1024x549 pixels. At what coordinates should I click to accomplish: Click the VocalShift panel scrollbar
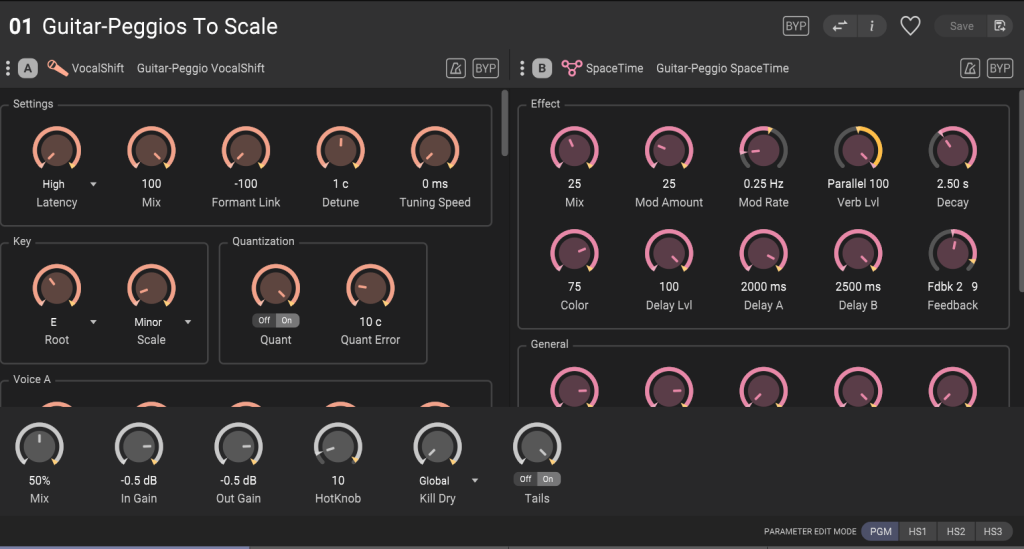(505, 123)
